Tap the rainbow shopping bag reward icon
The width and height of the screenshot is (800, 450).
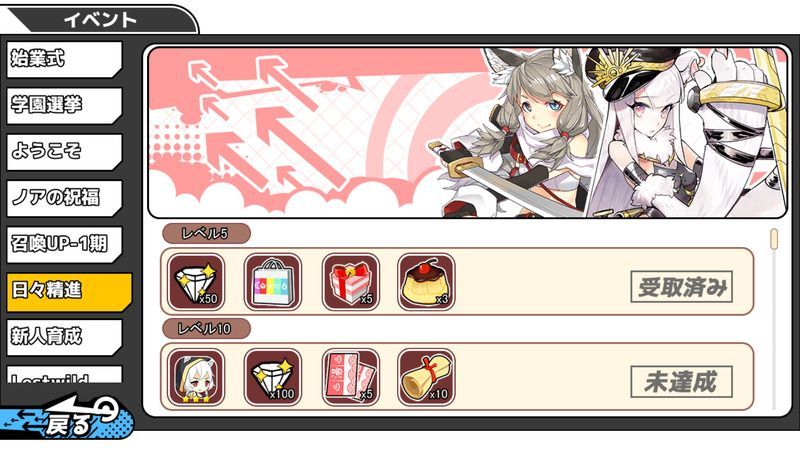(272, 282)
